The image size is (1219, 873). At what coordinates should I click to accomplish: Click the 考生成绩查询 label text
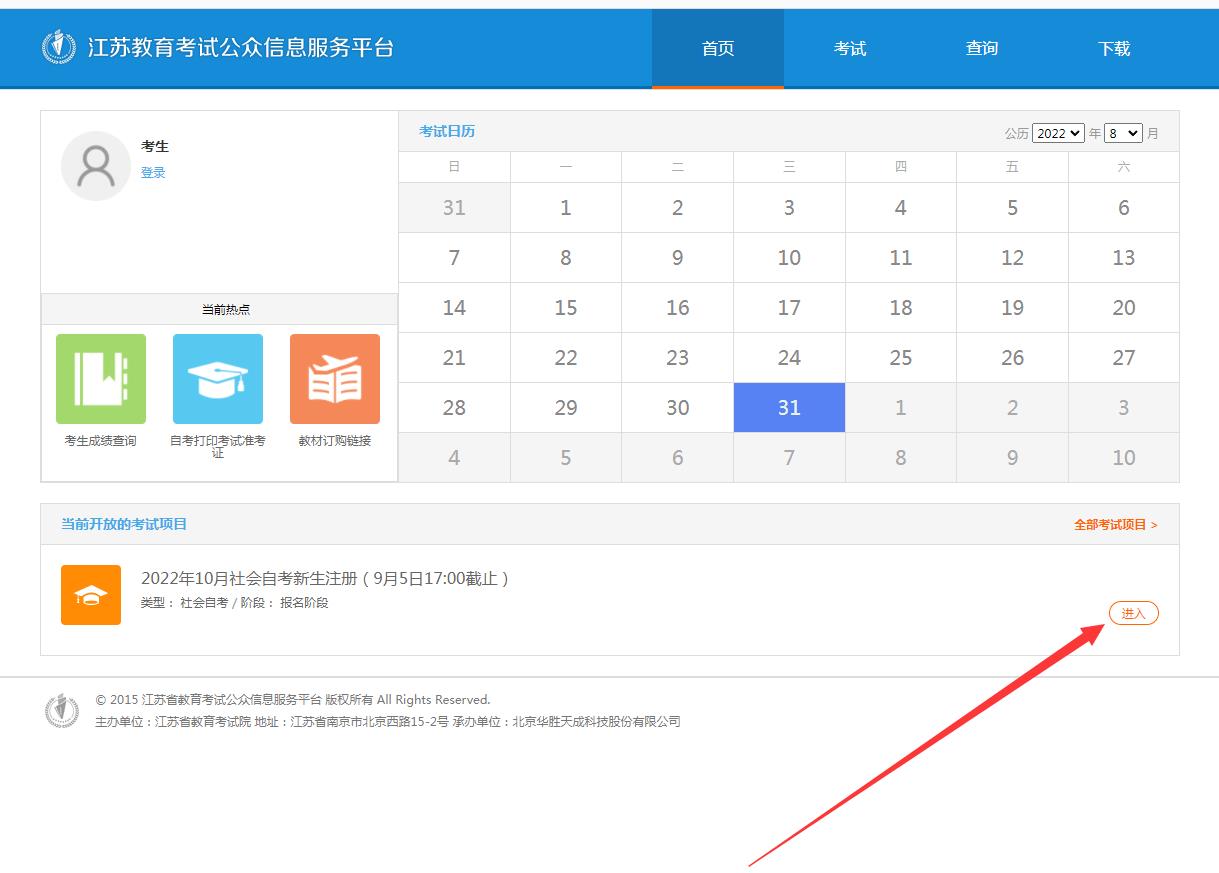101,441
